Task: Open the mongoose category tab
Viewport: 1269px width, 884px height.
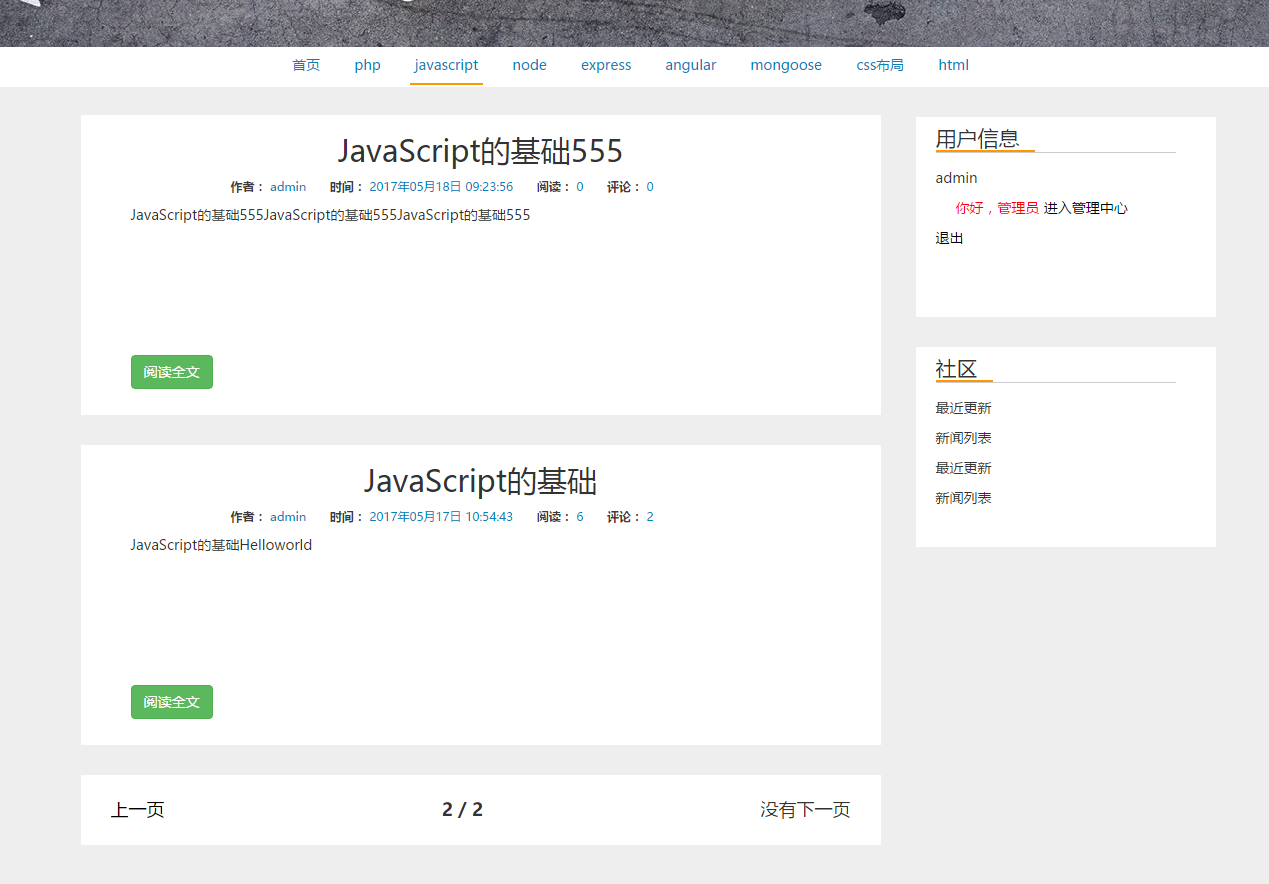Action: (786, 65)
